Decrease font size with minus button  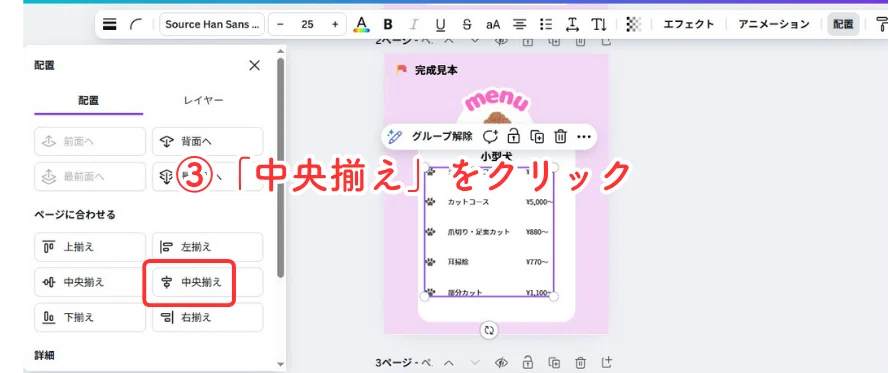point(280,24)
